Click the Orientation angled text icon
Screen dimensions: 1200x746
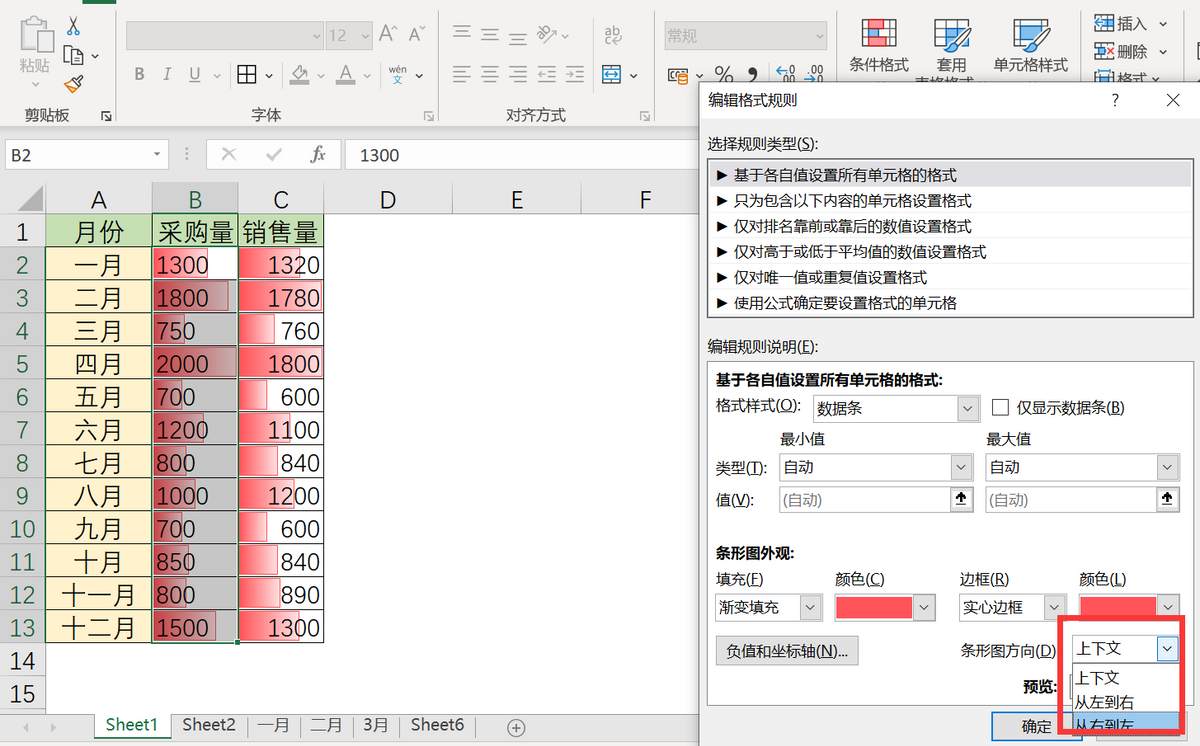pos(547,35)
